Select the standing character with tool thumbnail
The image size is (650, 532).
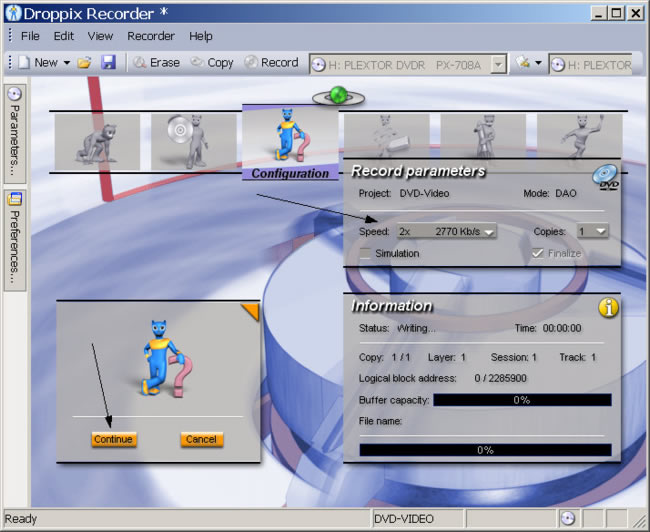pos(483,136)
